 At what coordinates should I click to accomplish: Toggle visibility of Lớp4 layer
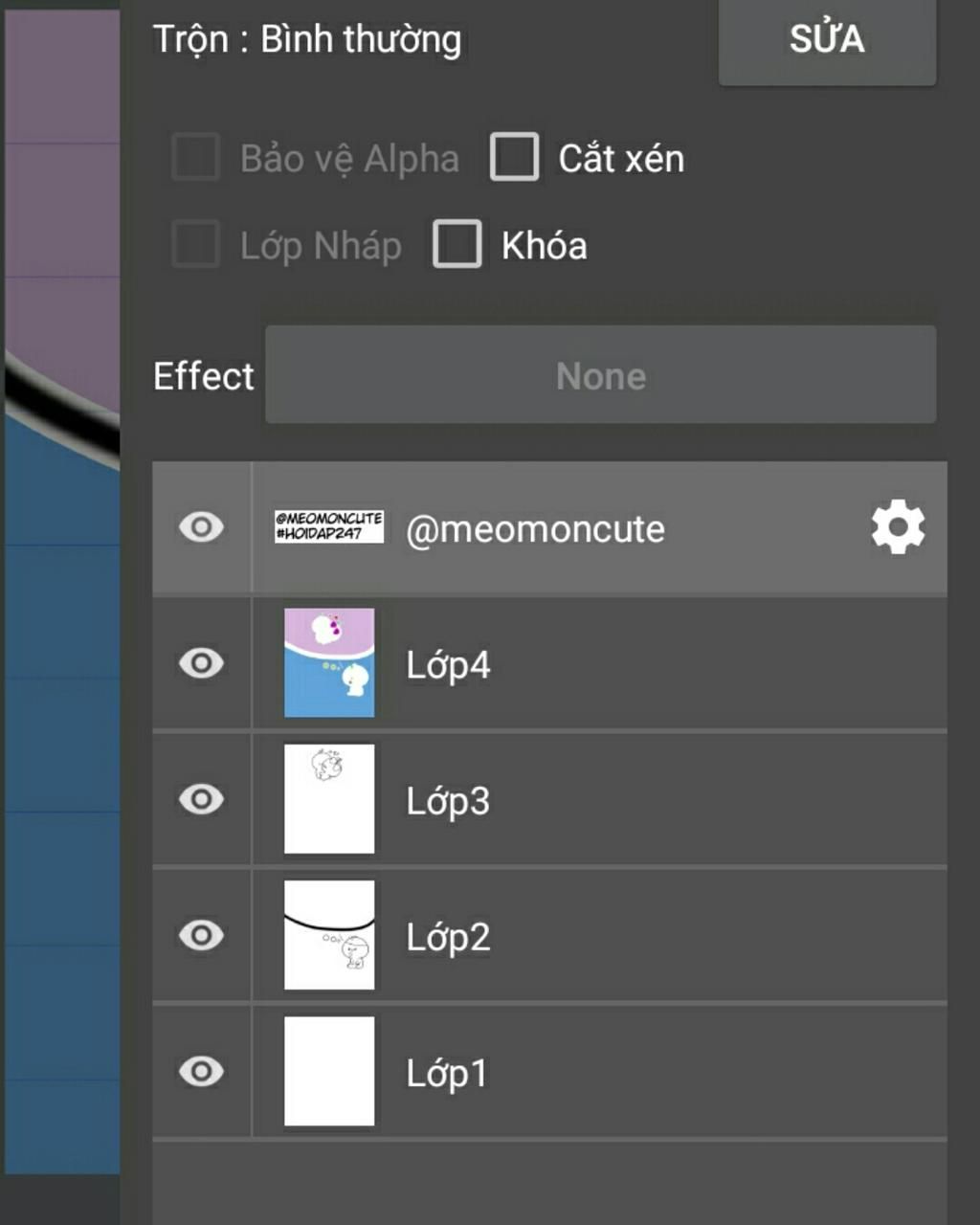click(201, 663)
